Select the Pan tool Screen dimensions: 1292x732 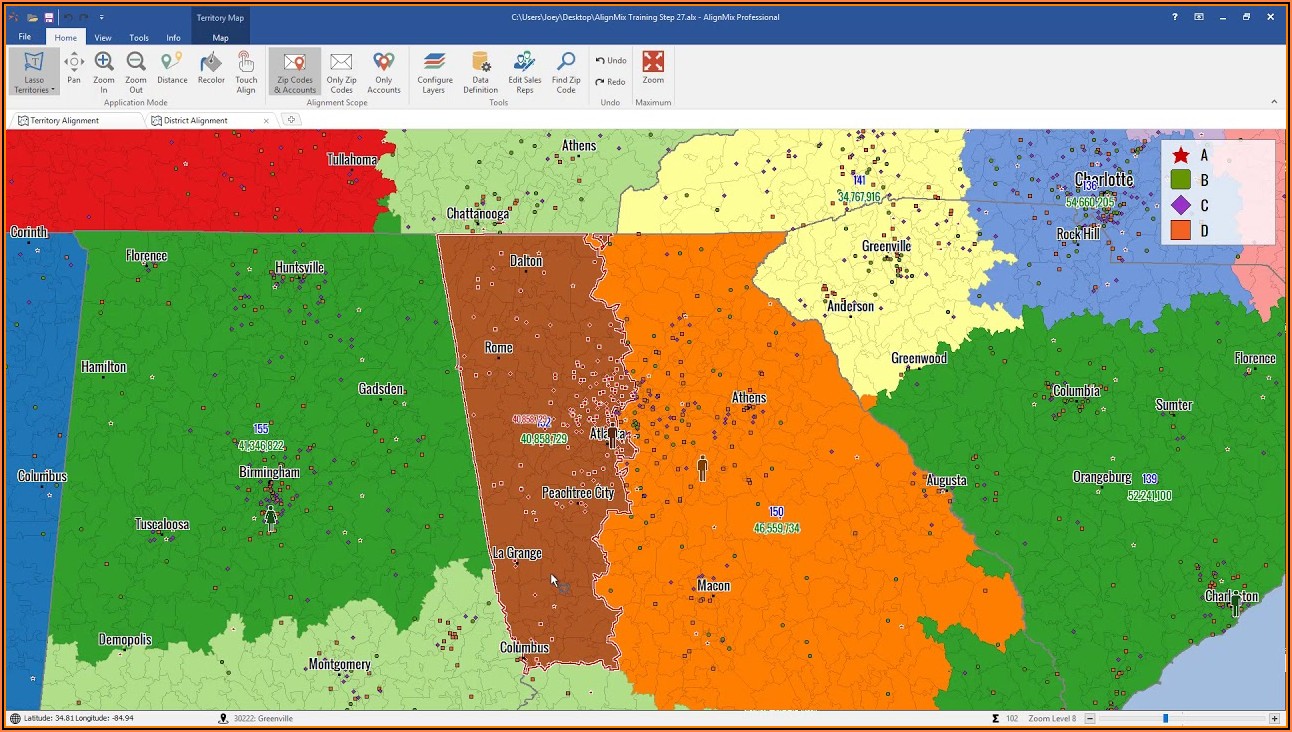74,68
